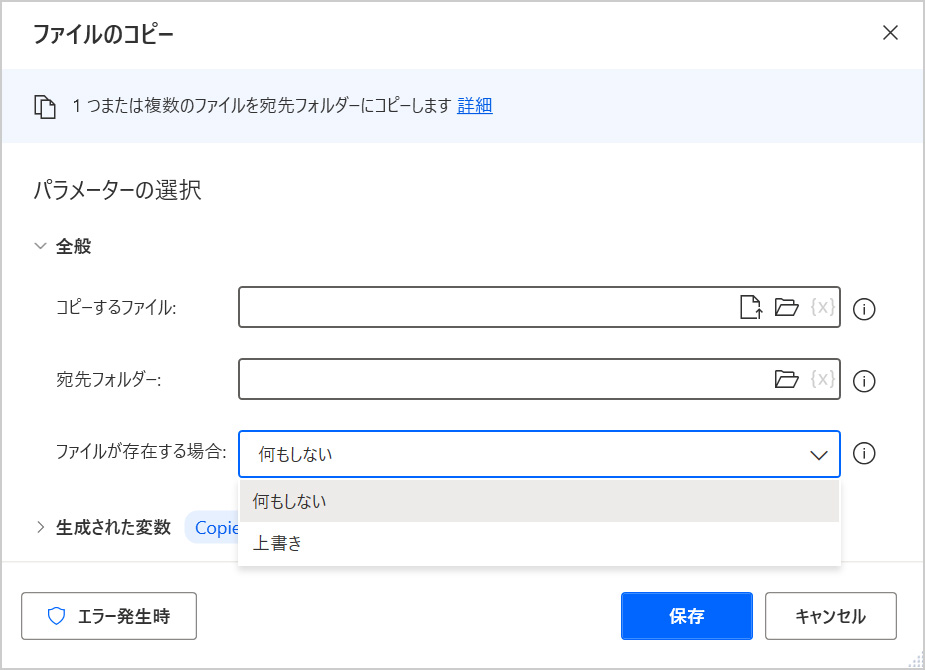This screenshot has height=670, width=925.
Task: Insert variable in コピーするファイル field
Action: (822, 308)
